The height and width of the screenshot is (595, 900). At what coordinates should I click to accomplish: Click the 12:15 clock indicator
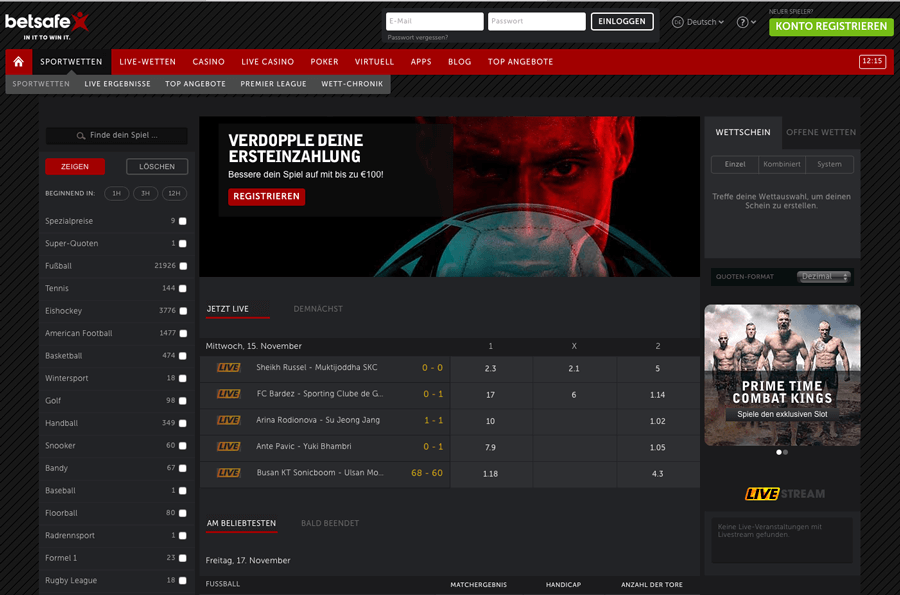point(872,61)
